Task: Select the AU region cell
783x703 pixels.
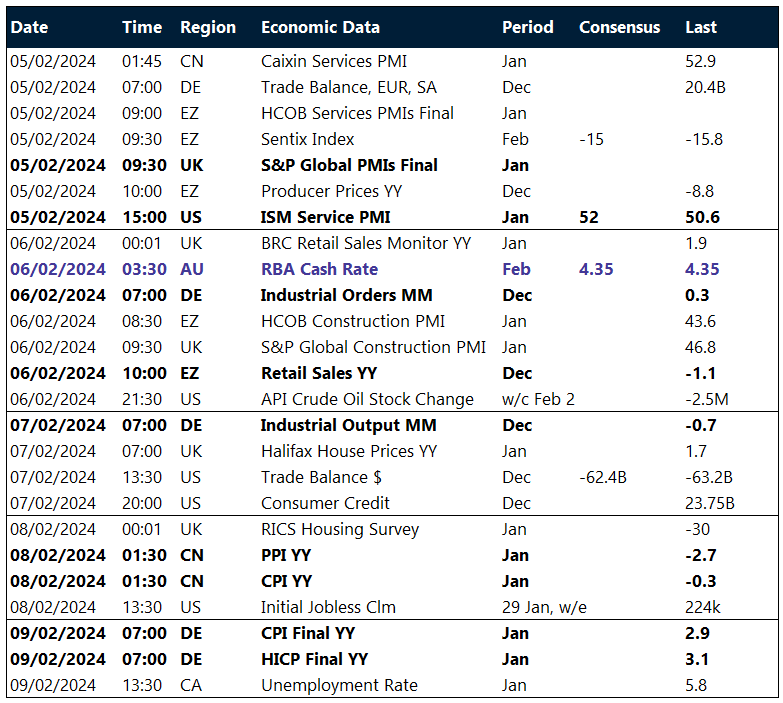Action: click(x=192, y=269)
